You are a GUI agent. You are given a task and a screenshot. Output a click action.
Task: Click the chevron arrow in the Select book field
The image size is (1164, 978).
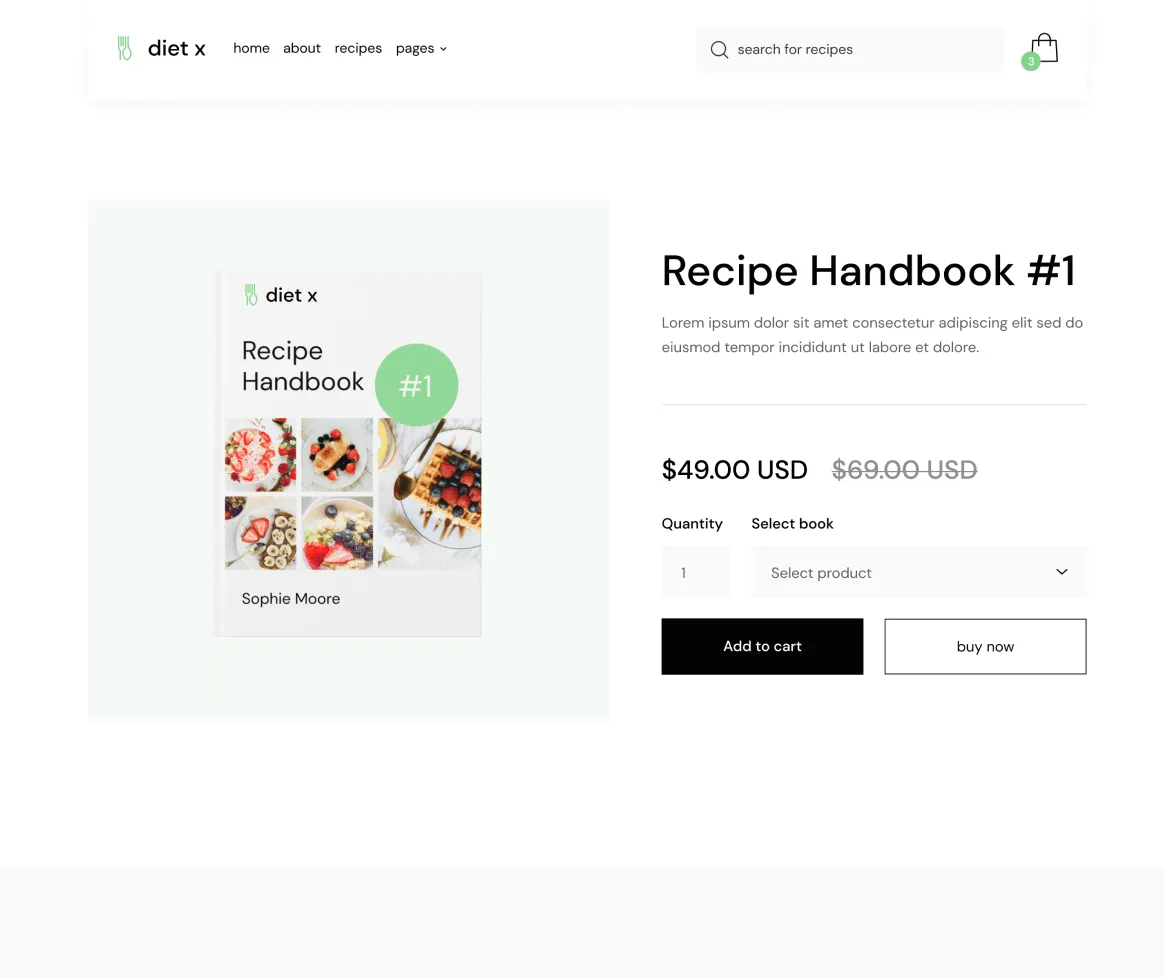coord(1061,571)
